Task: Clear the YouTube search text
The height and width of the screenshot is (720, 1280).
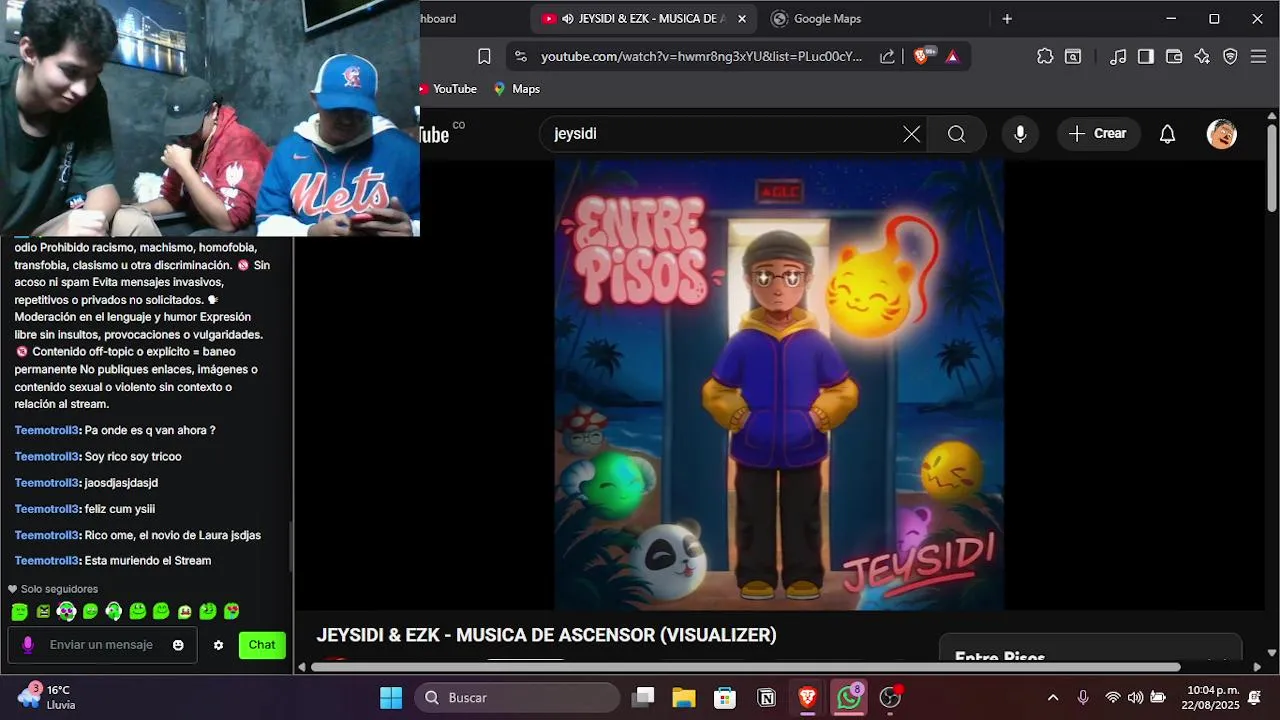Action: tap(911, 134)
